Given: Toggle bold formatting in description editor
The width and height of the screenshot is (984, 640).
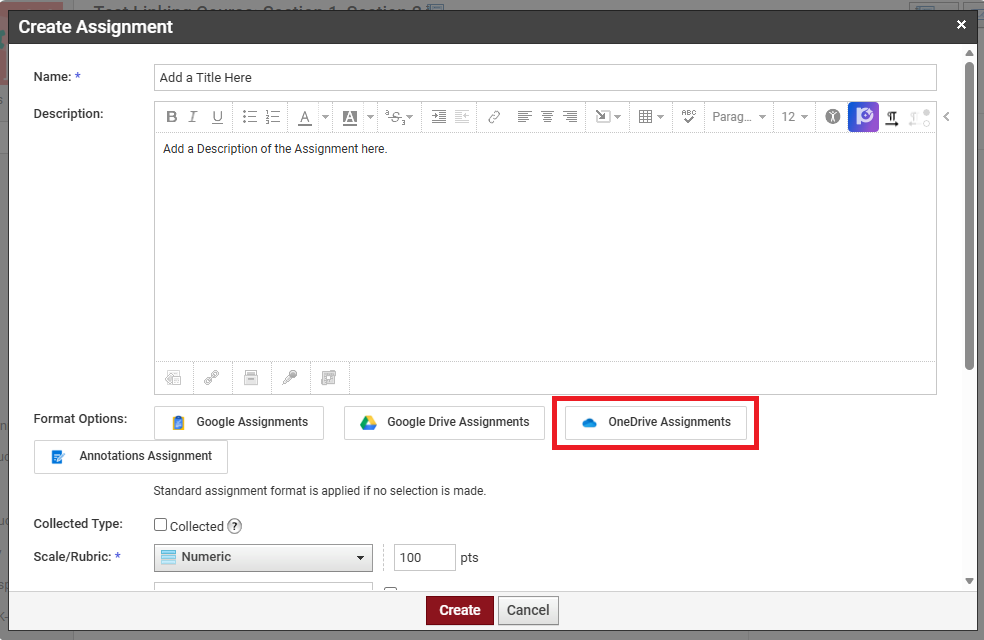Looking at the screenshot, I should [x=172, y=117].
